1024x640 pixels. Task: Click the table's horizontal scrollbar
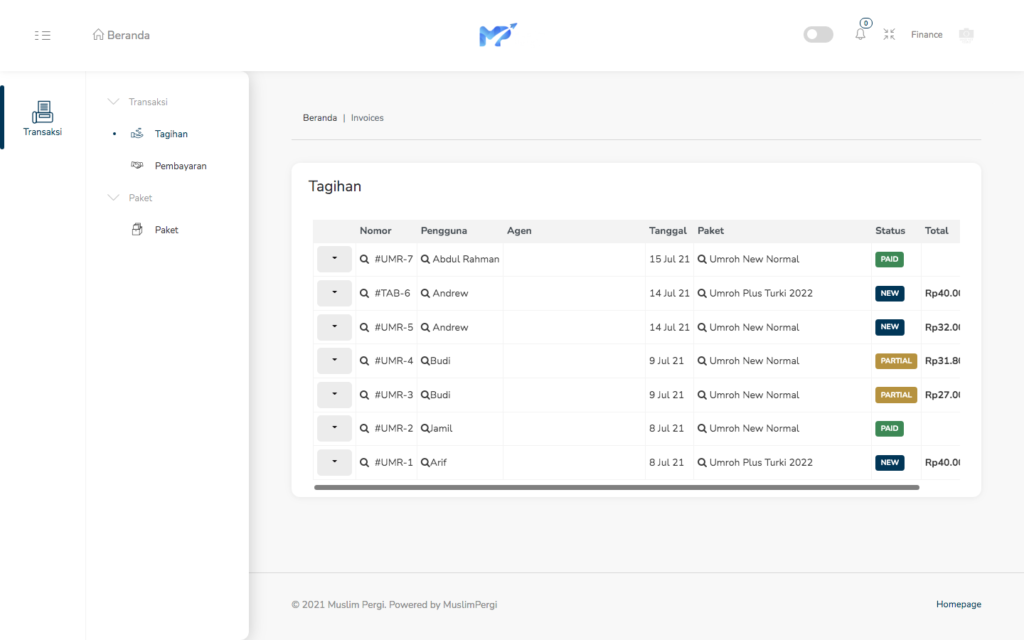coord(616,487)
